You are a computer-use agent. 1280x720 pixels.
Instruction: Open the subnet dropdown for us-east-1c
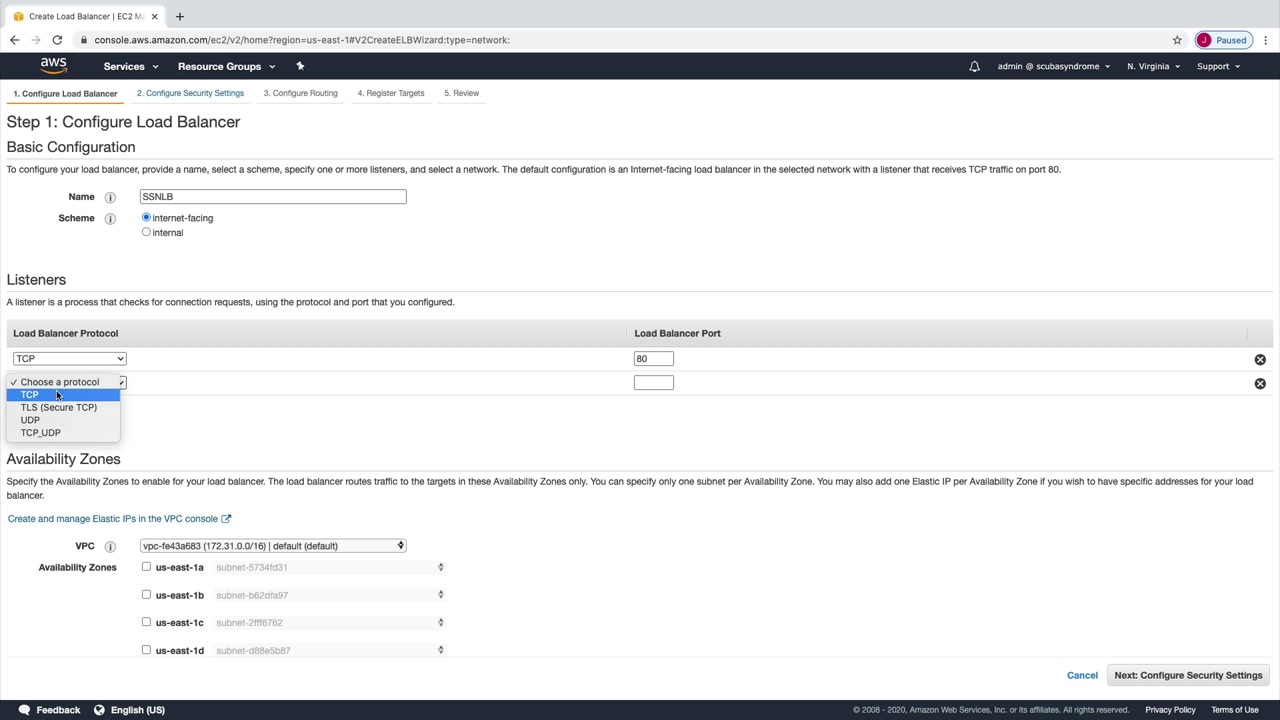click(329, 622)
